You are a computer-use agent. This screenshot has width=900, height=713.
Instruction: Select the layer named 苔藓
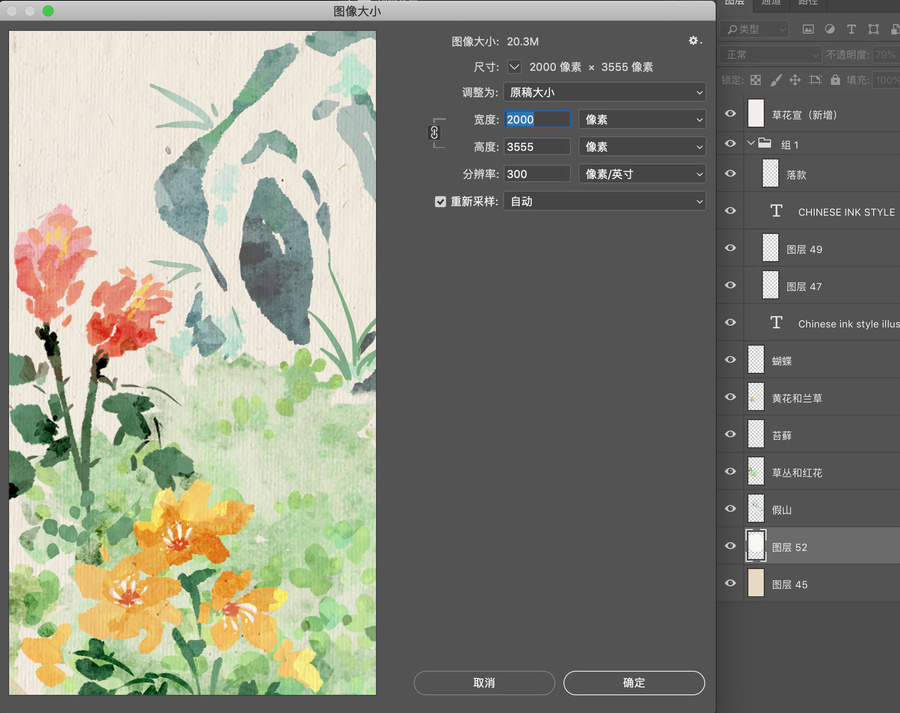click(x=808, y=435)
